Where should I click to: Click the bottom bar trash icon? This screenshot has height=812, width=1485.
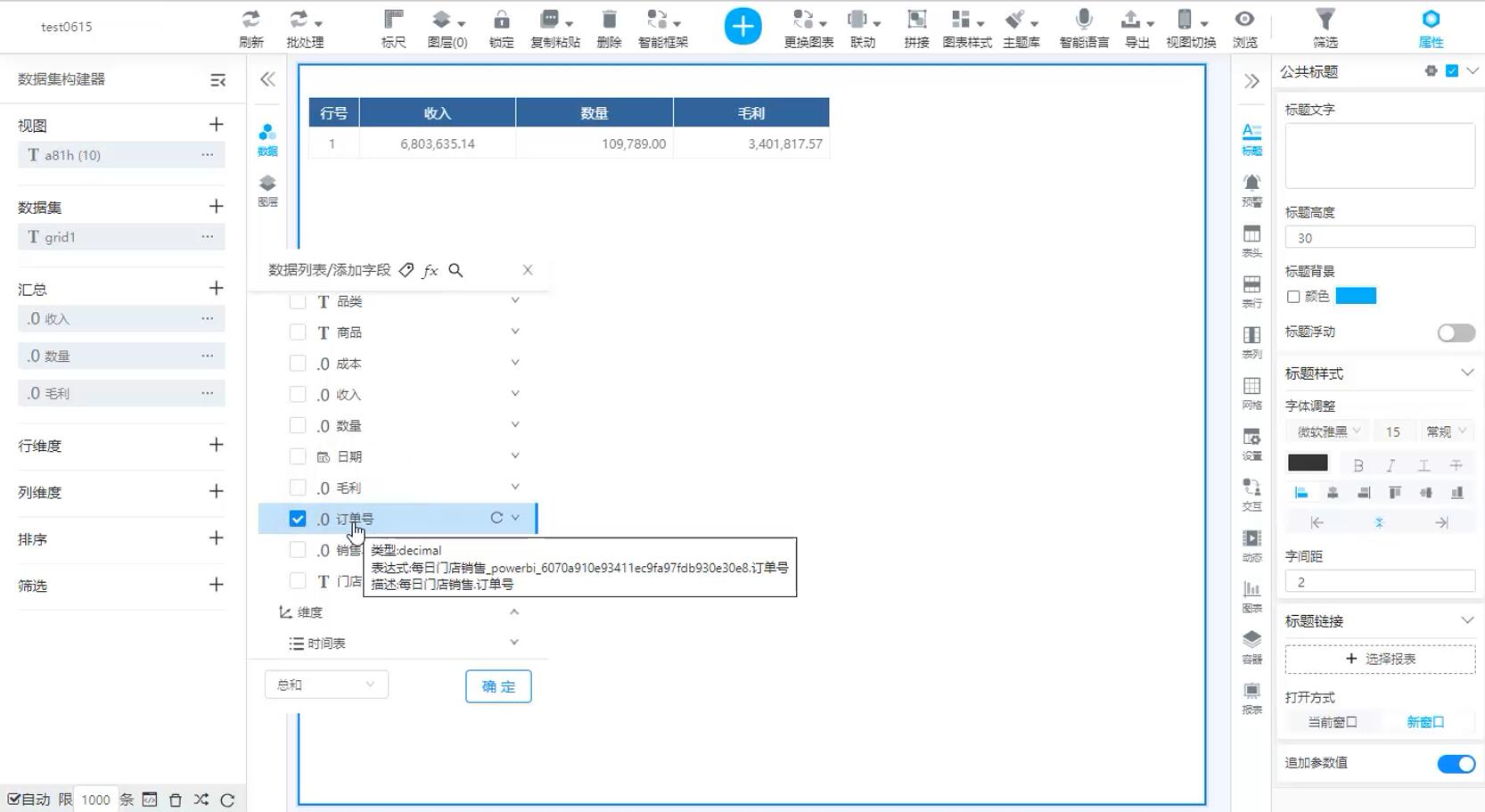[x=176, y=800]
